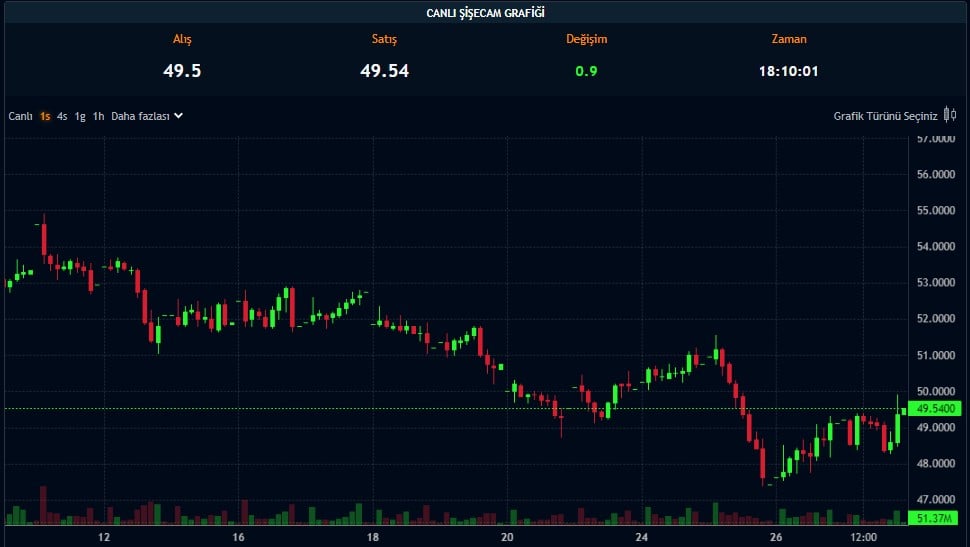Switch to the 1s timeframe
The height and width of the screenshot is (547, 970).
tap(45, 116)
